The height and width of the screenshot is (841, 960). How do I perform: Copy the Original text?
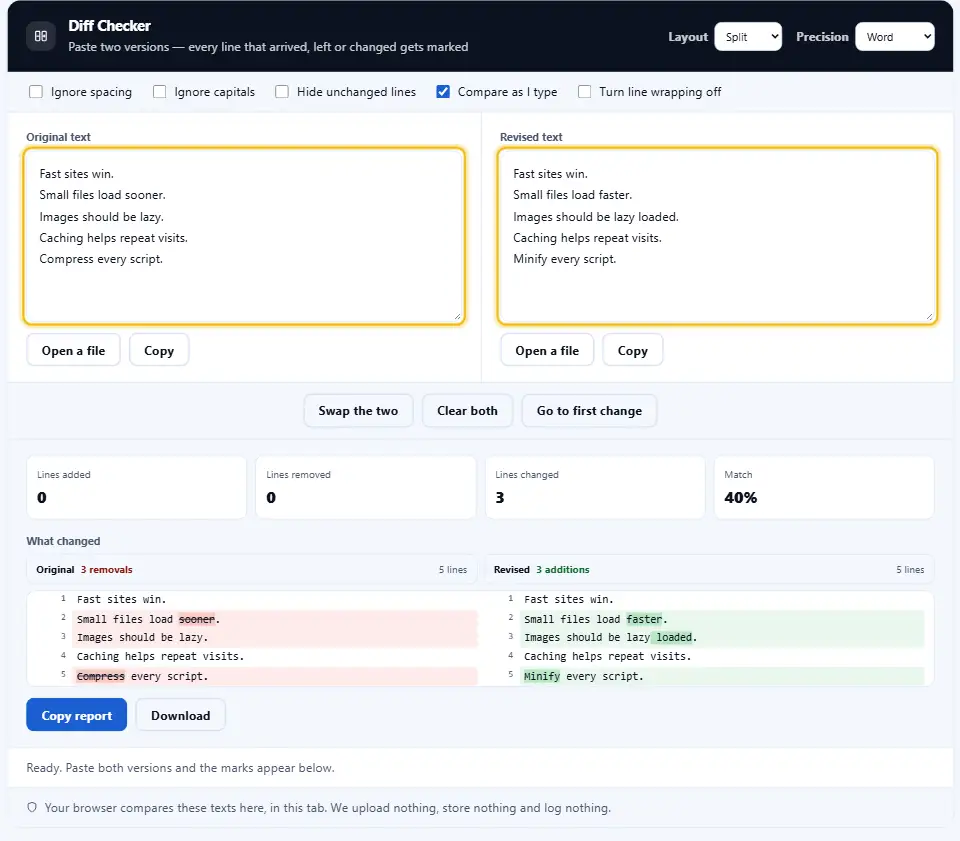(x=159, y=350)
